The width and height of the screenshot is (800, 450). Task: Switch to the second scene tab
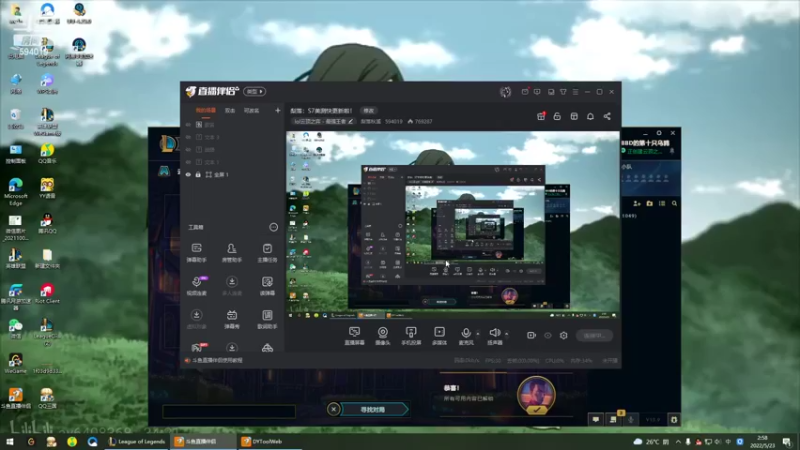[x=230, y=110]
